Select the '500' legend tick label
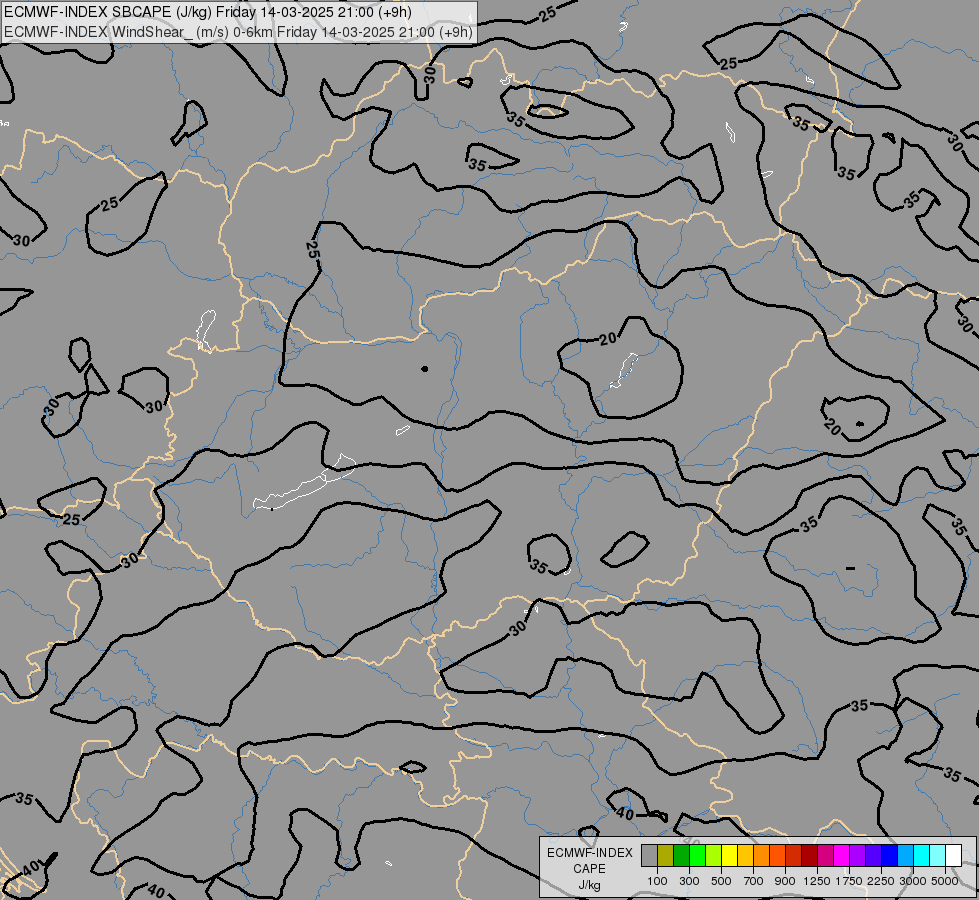This screenshot has height=900, width=979. pyautogui.click(x=721, y=881)
